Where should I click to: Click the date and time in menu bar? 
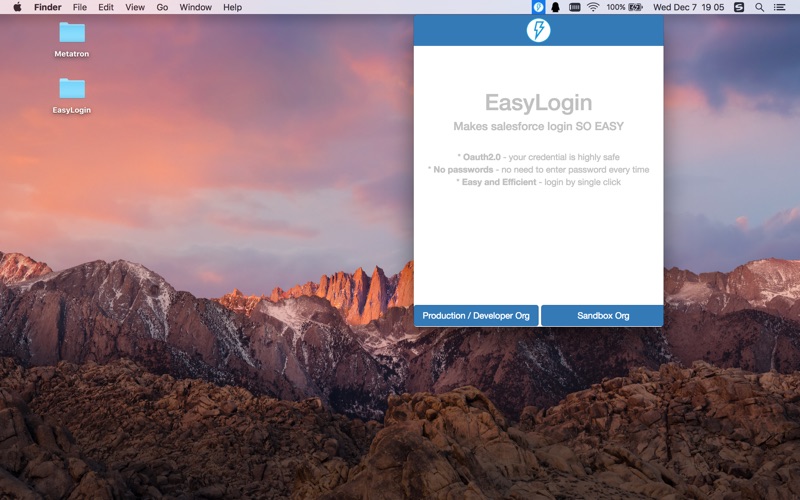(x=688, y=7)
